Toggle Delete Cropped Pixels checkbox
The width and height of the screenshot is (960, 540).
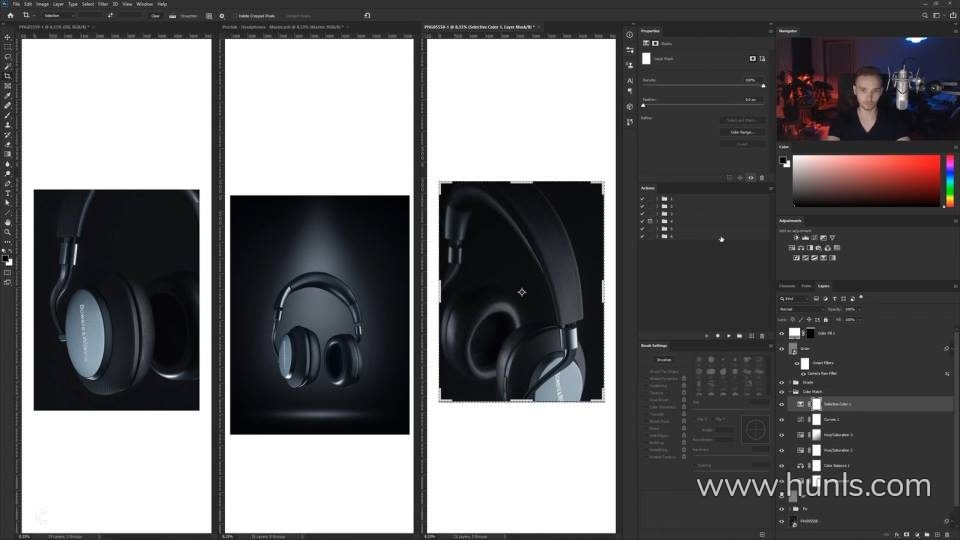(x=234, y=15)
